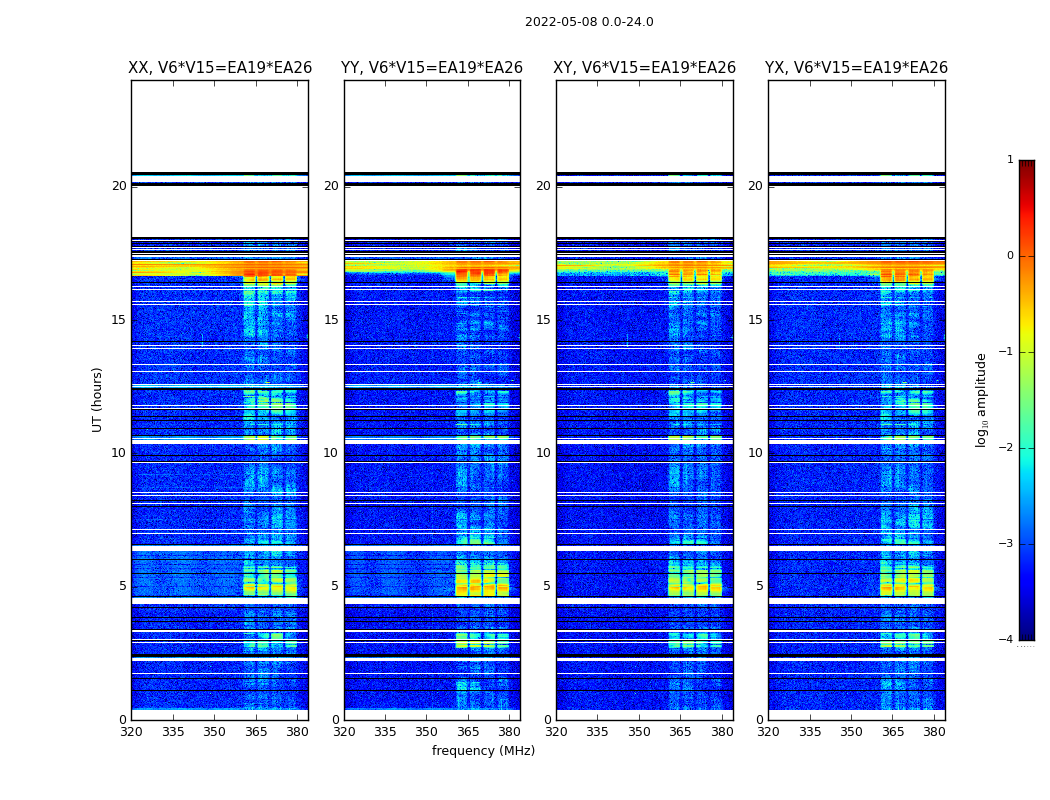Click the YX panel title text
Image resolution: width=1050 pixels, height=800 pixels.
coord(856,68)
